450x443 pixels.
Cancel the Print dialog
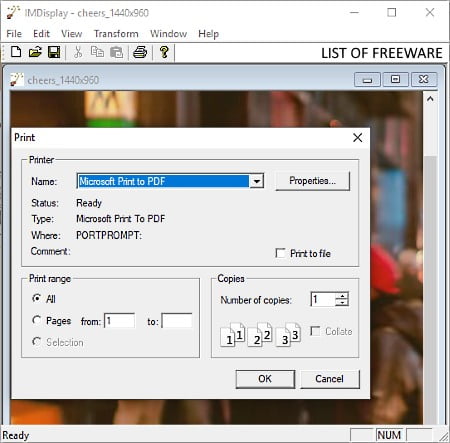click(330, 379)
